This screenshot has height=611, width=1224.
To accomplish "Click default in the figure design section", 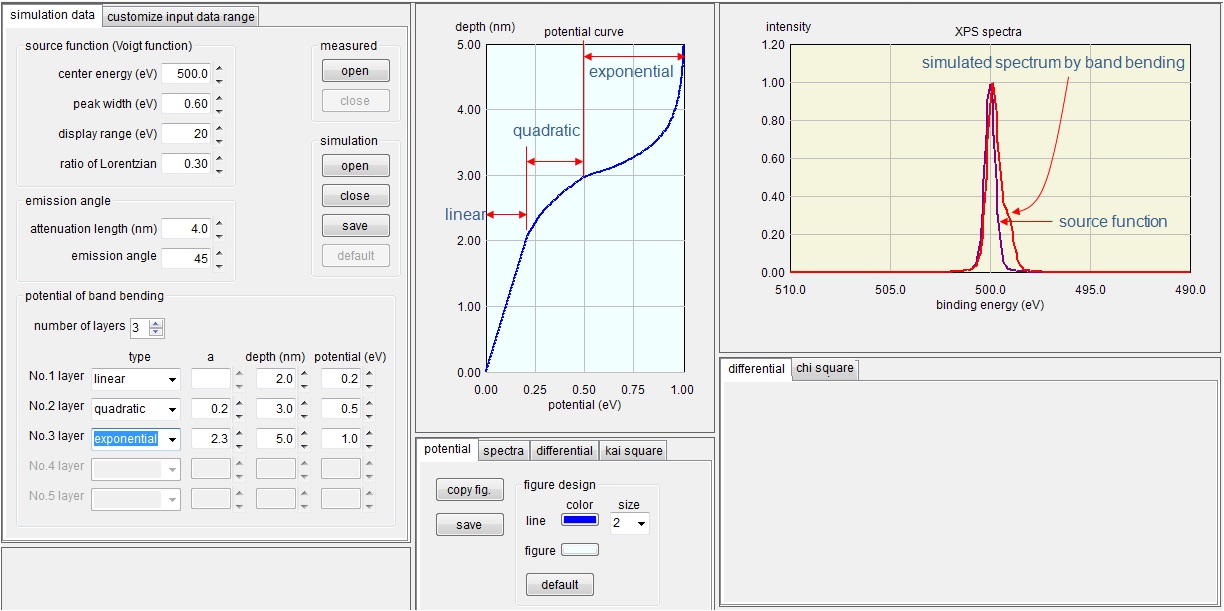I will [559, 584].
